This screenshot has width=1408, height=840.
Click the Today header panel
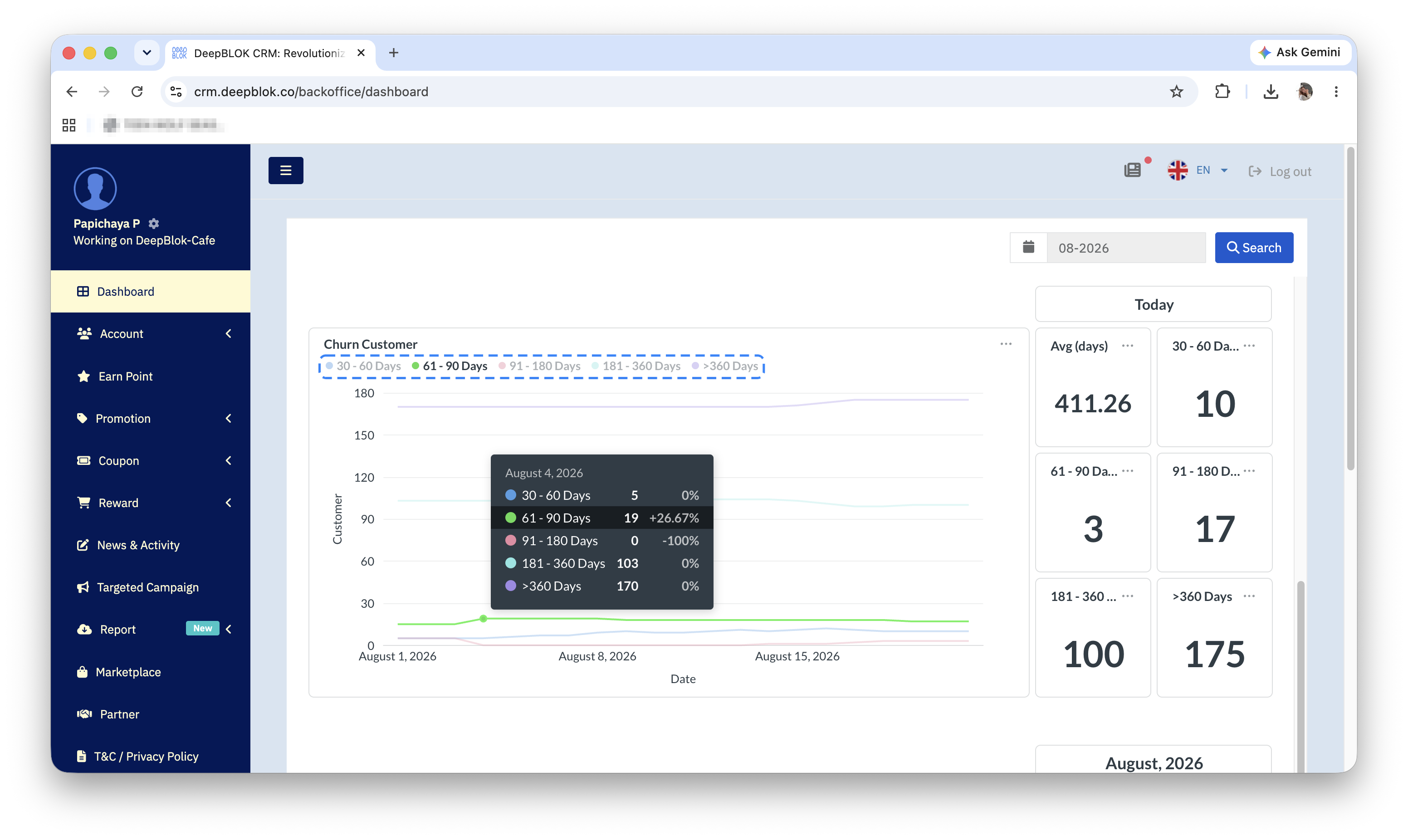(1153, 304)
